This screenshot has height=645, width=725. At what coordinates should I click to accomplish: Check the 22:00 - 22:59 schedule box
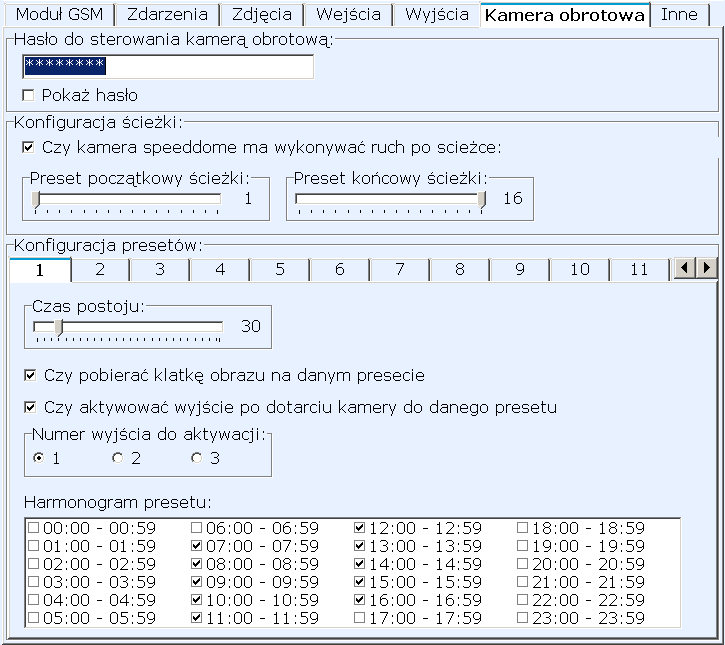pos(522,600)
